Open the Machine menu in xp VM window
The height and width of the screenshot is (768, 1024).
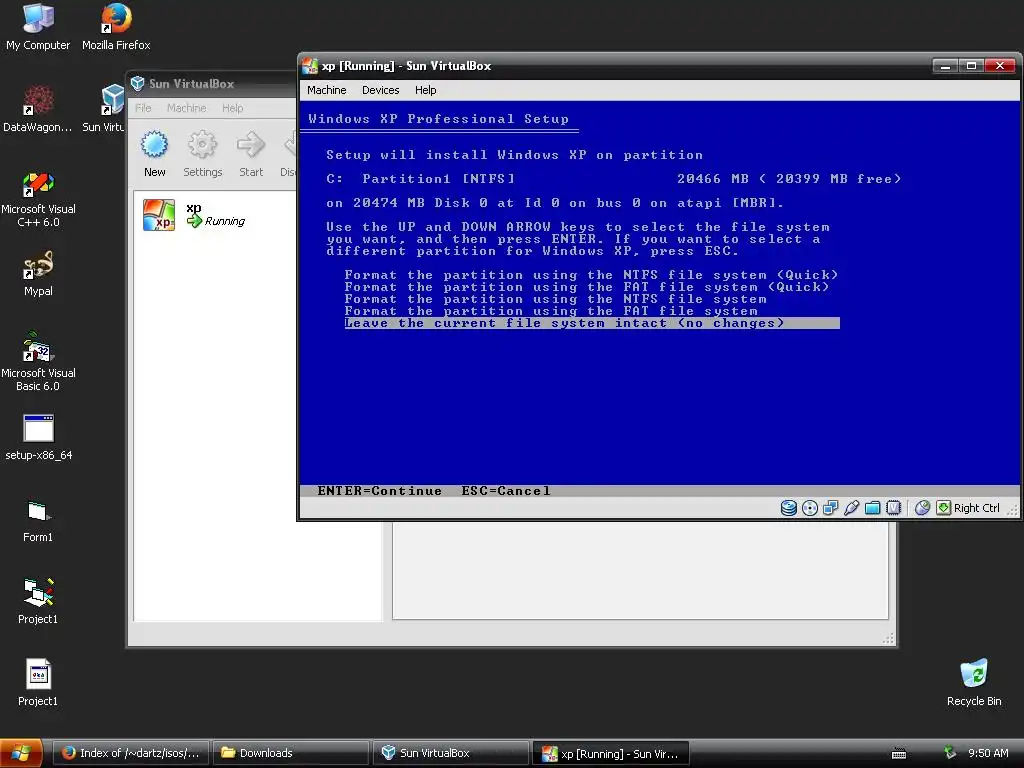click(327, 90)
